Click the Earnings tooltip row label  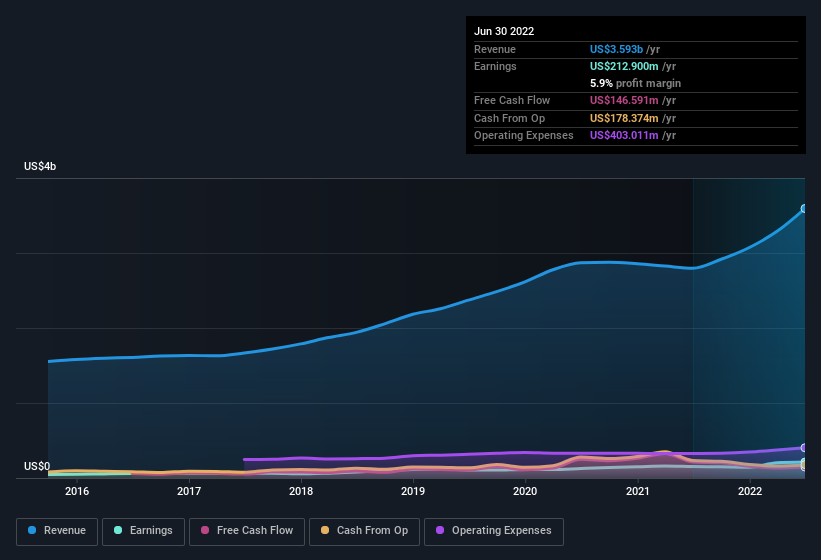495,66
